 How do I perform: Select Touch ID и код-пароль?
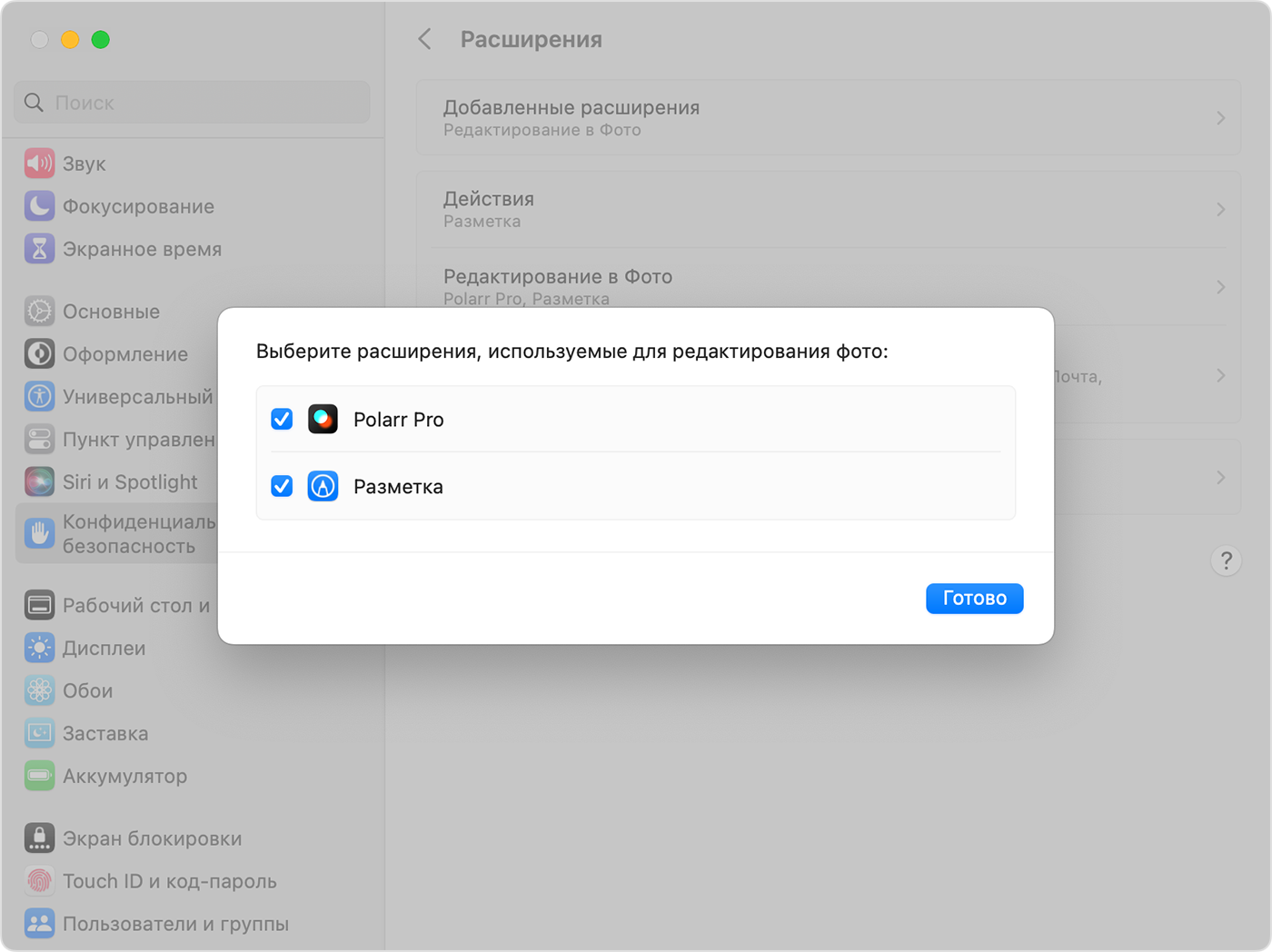click(169, 882)
